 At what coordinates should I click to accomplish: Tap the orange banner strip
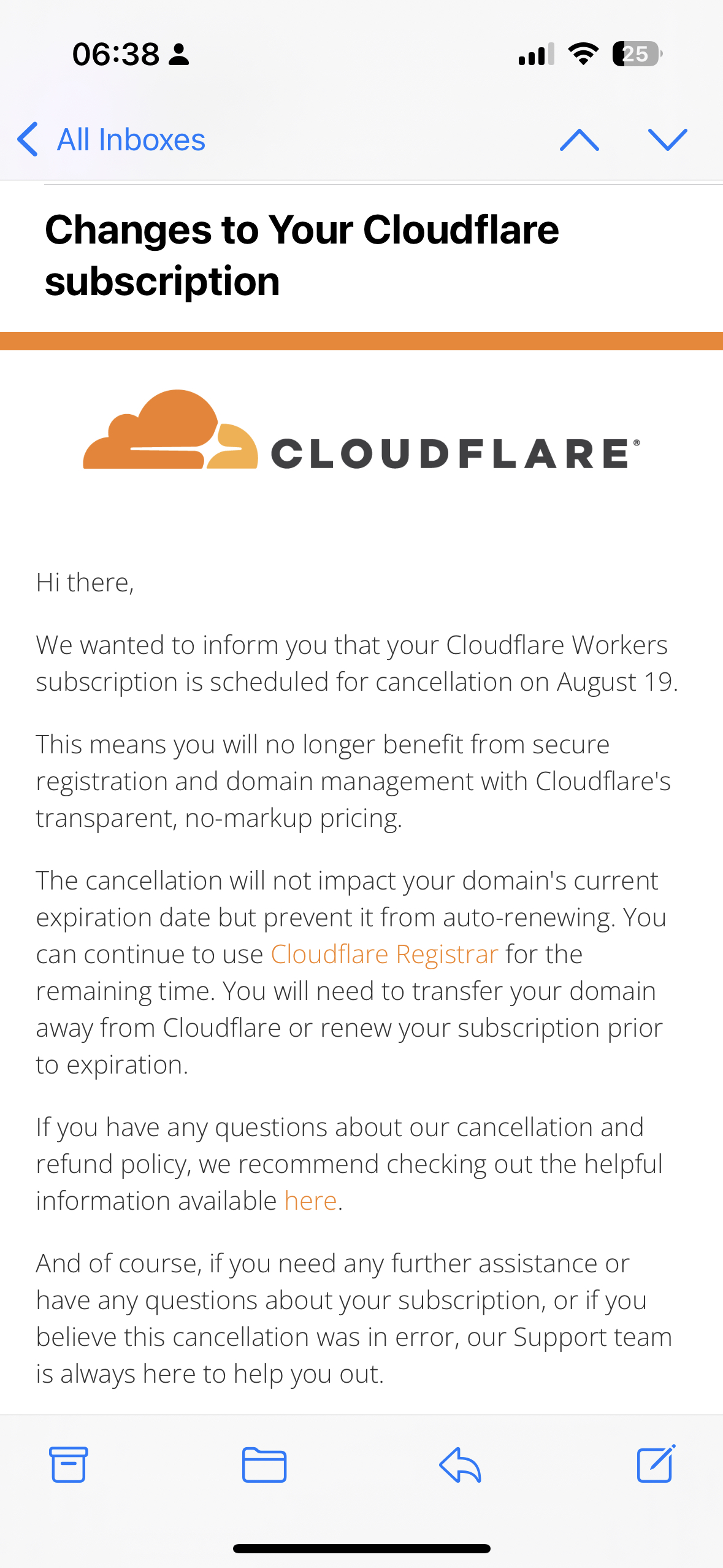tap(361, 341)
